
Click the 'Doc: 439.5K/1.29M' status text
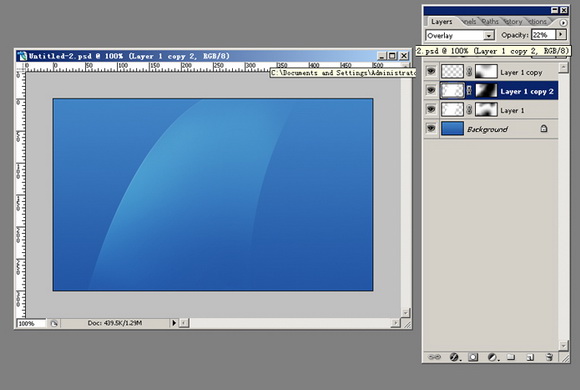[x=115, y=323]
